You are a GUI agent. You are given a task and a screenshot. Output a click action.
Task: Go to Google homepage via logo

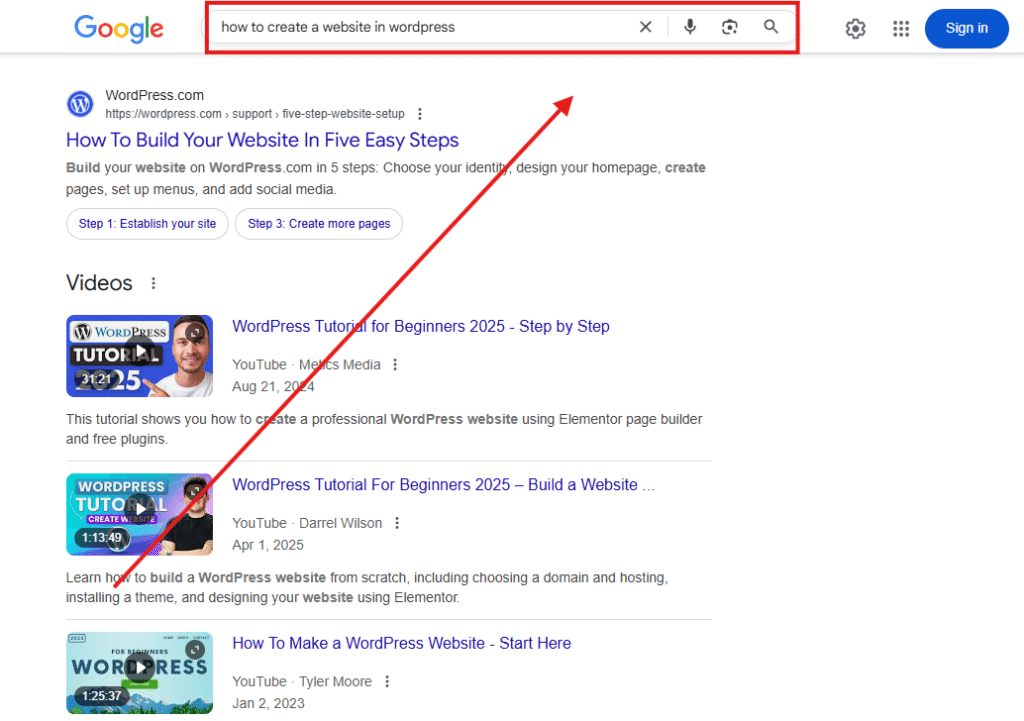tap(119, 29)
